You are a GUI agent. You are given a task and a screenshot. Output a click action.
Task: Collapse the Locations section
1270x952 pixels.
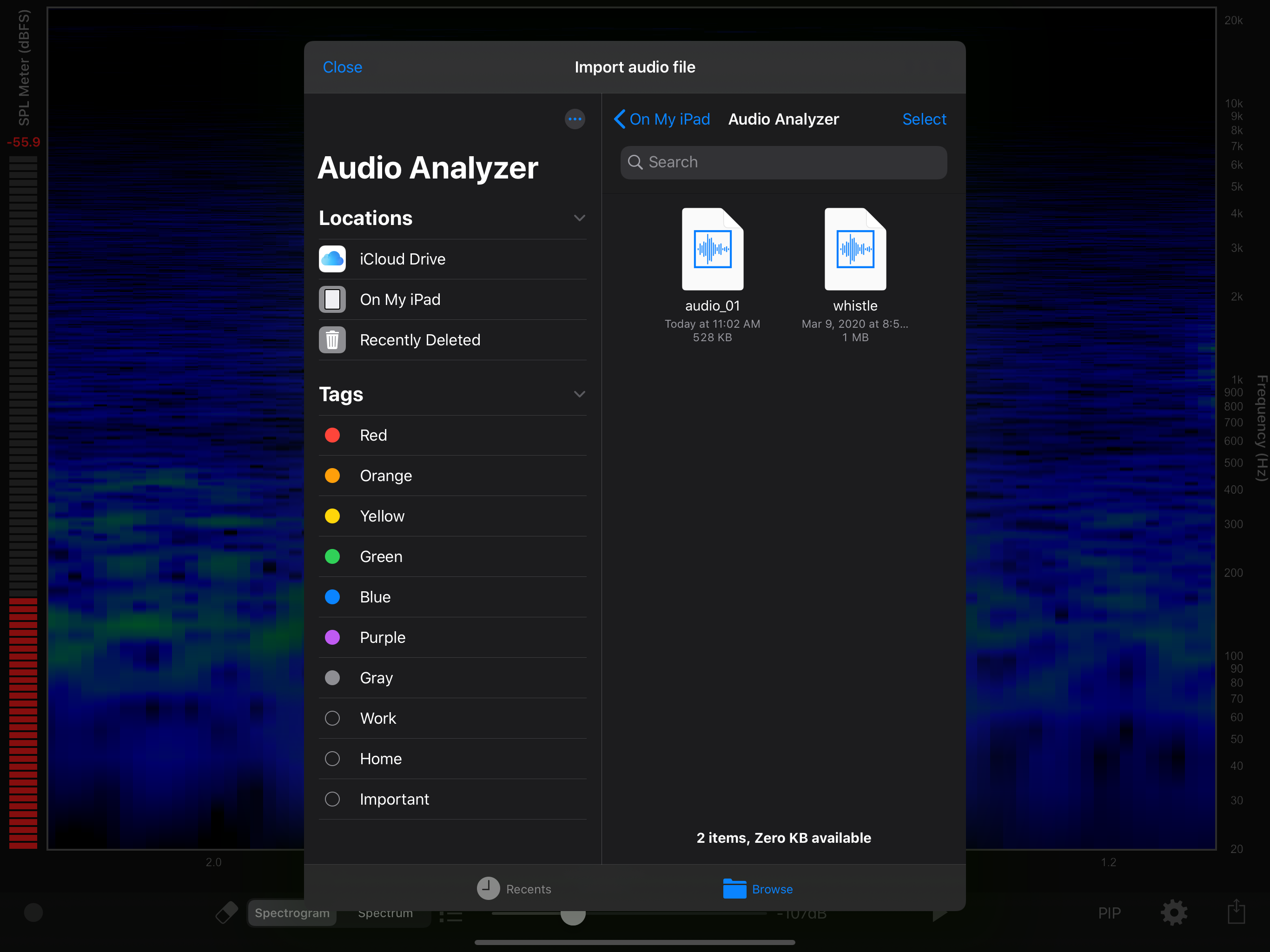[579, 218]
